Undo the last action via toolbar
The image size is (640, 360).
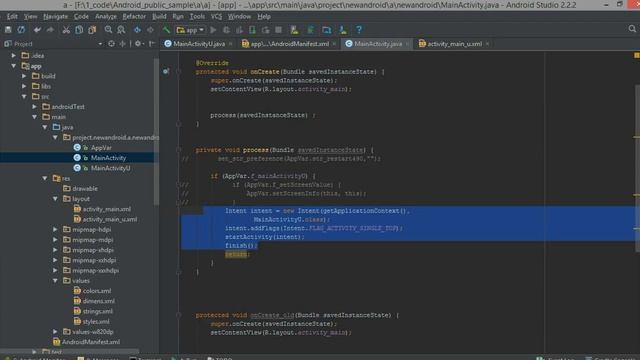point(37,29)
